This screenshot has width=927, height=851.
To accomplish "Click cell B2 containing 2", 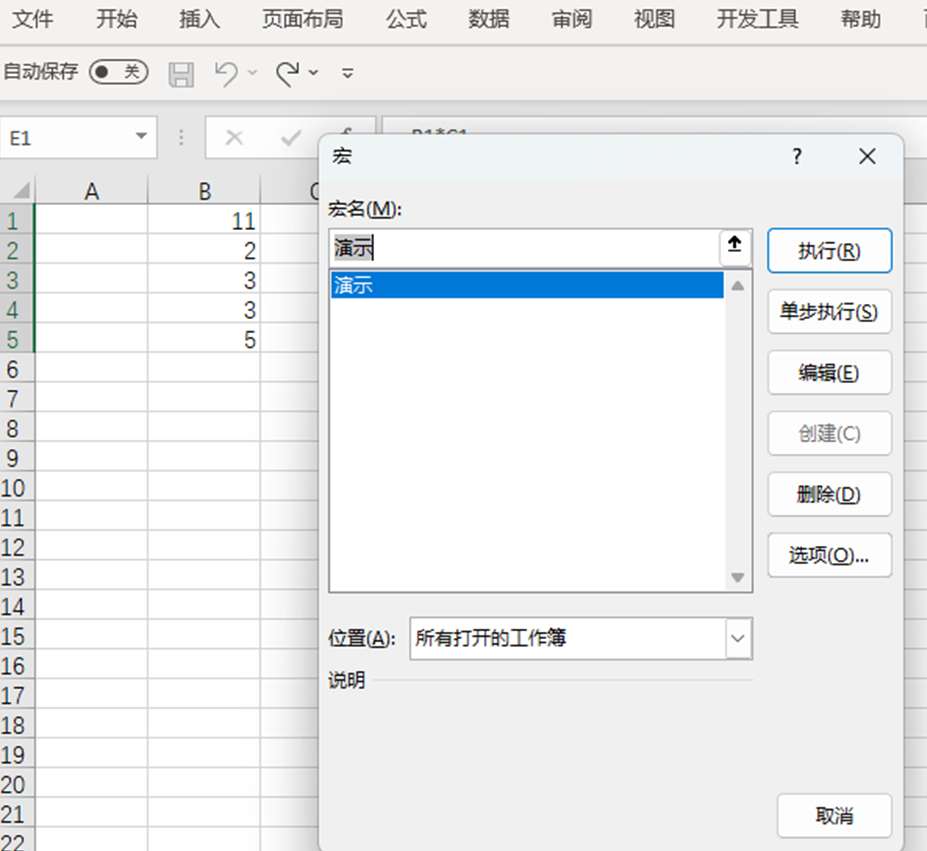I will click(x=204, y=250).
